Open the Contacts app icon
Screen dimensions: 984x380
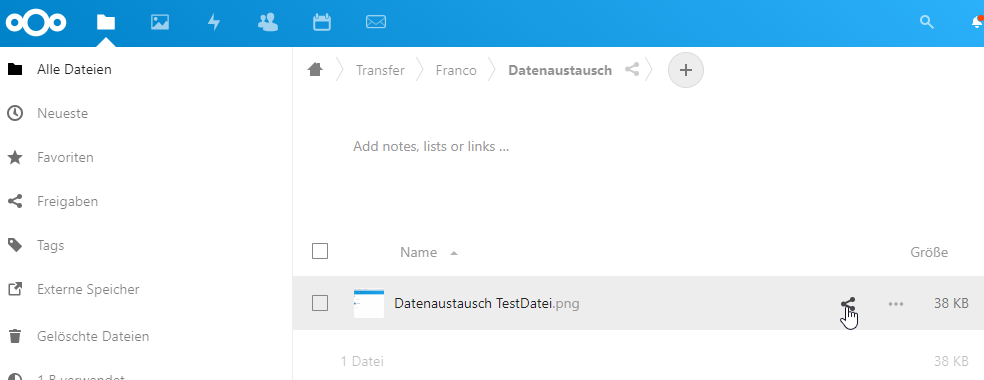[268, 23]
